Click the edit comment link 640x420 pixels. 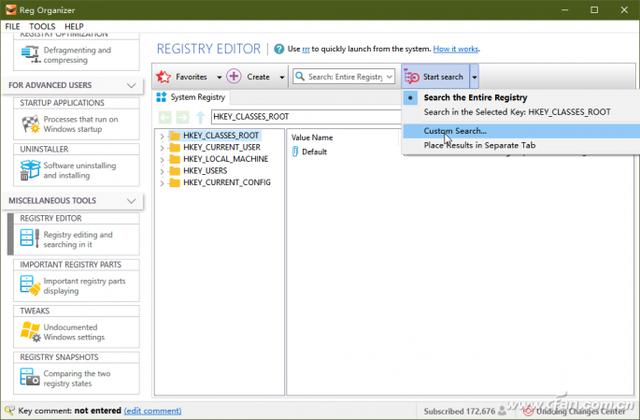pyautogui.click(x=153, y=410)
